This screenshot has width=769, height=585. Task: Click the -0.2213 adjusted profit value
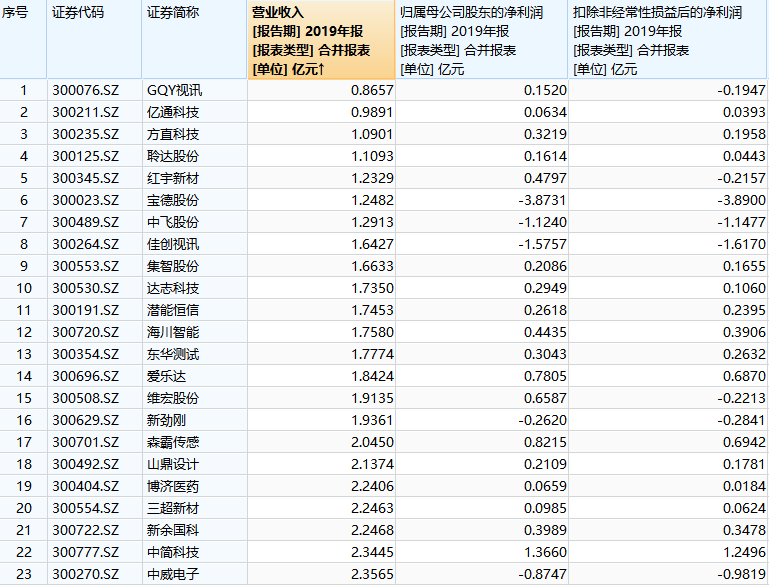point(741,398)
